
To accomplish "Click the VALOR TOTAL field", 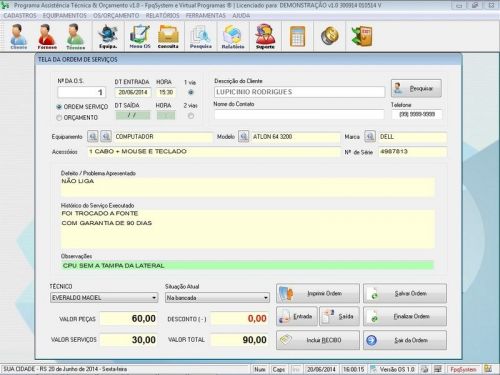I will point(240,340).
